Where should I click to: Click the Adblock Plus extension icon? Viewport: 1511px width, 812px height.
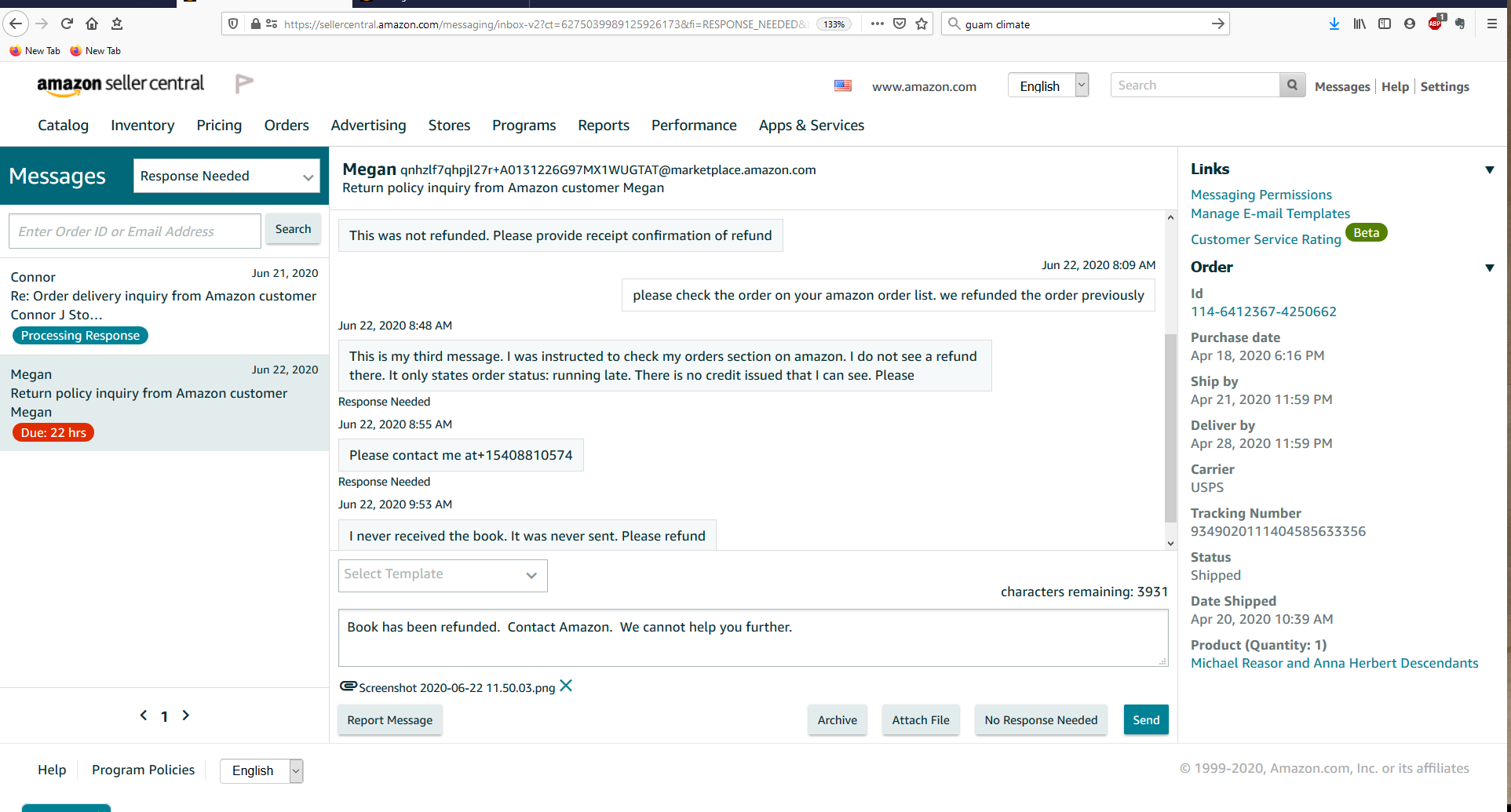pyautogui.click(x=1436, y=23)
